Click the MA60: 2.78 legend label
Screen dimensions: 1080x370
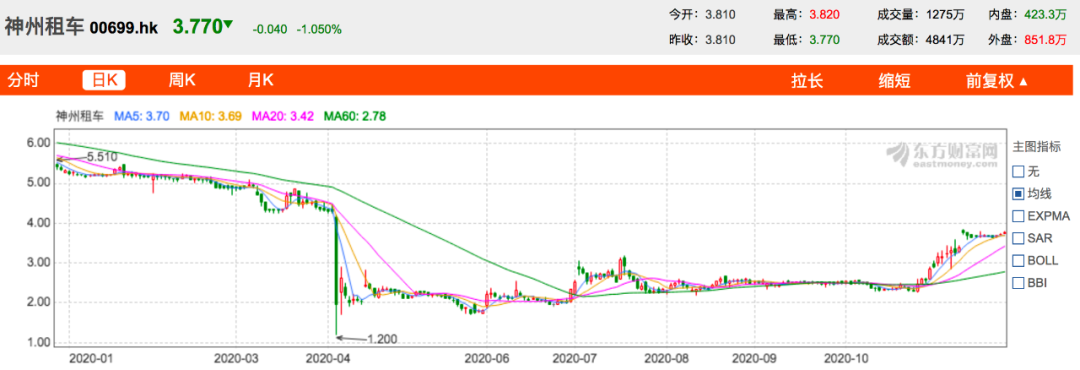[x=355, y=117]
